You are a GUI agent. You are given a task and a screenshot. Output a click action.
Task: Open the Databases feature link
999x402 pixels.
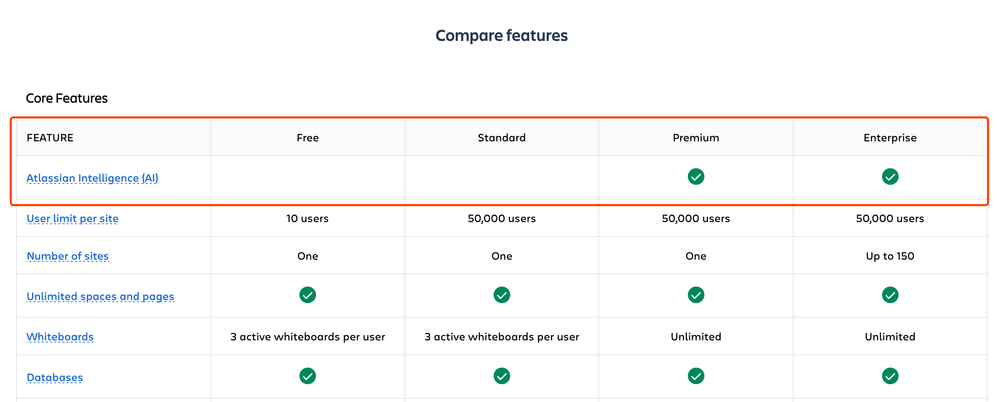(55, 378)
